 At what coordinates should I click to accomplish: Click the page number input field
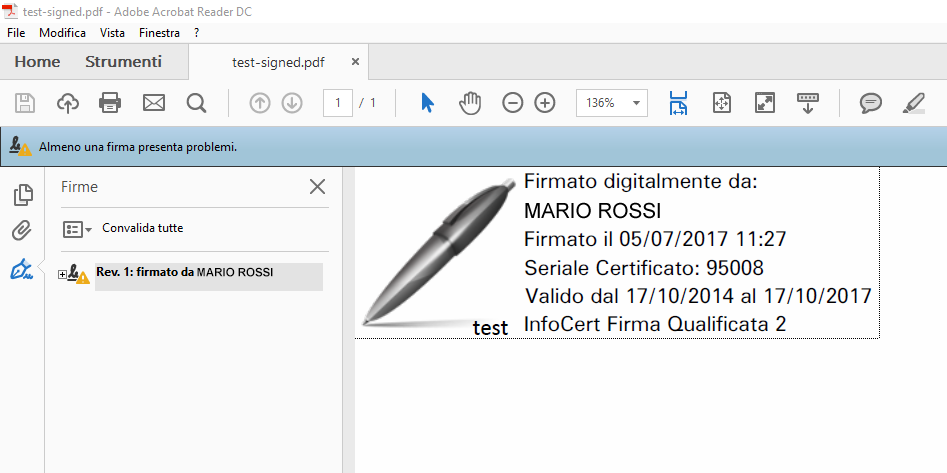tap(338, 103)
